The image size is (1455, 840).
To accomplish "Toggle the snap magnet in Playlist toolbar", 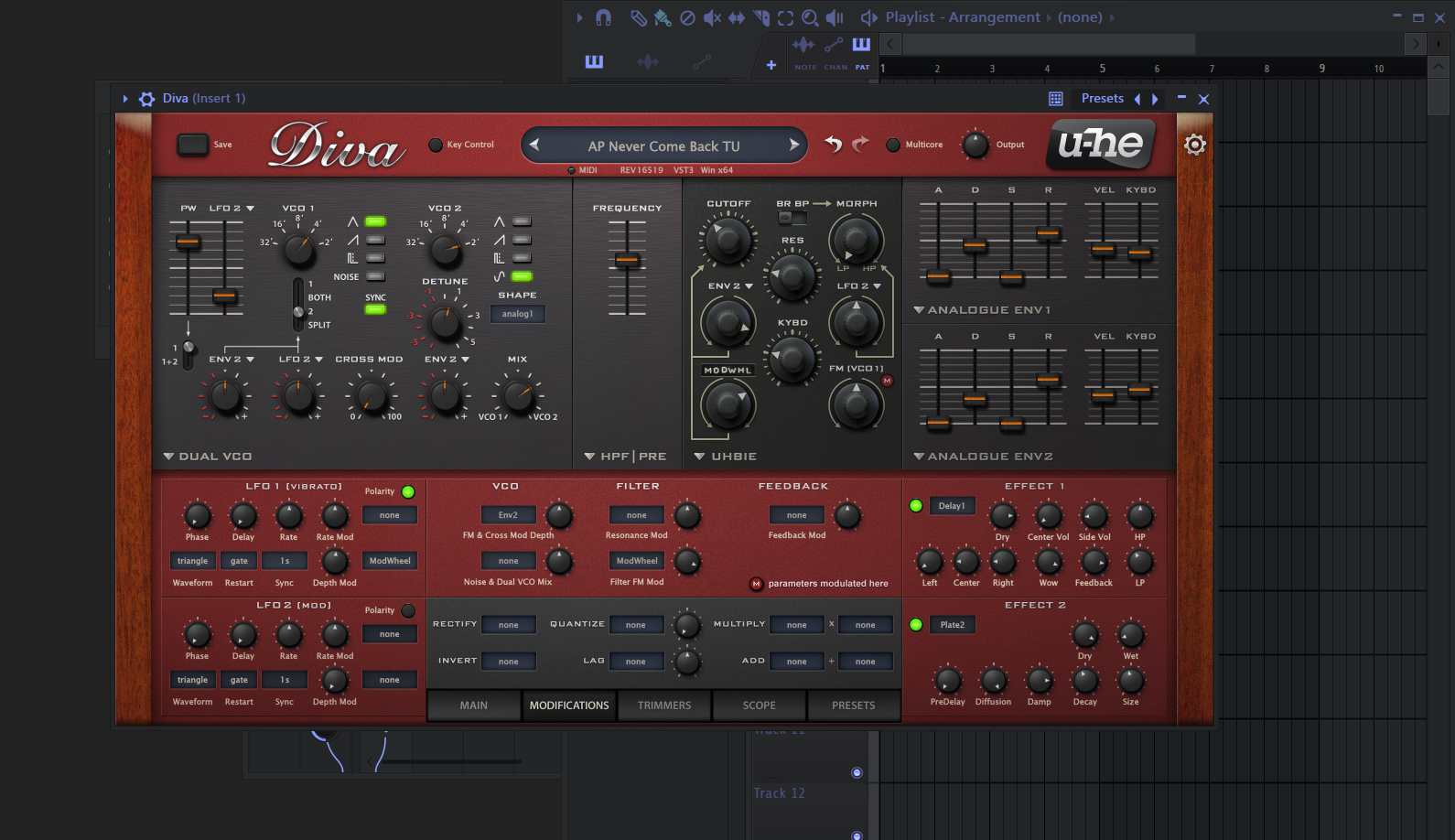I will 603,17.
